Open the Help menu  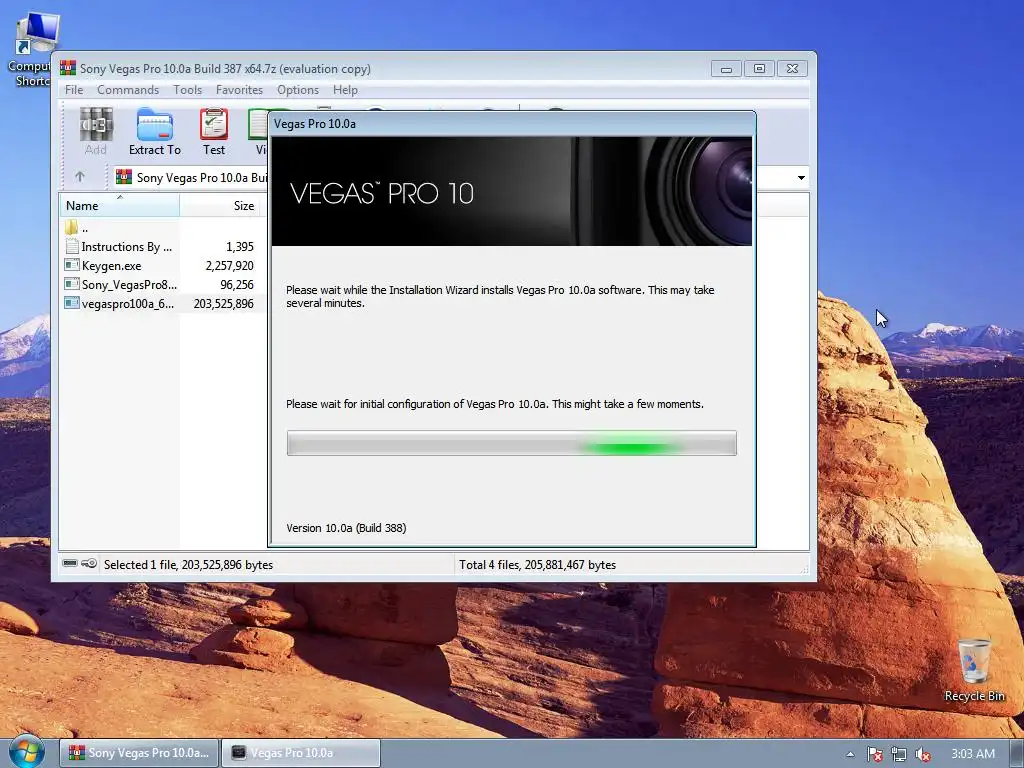tap(345, 90)
